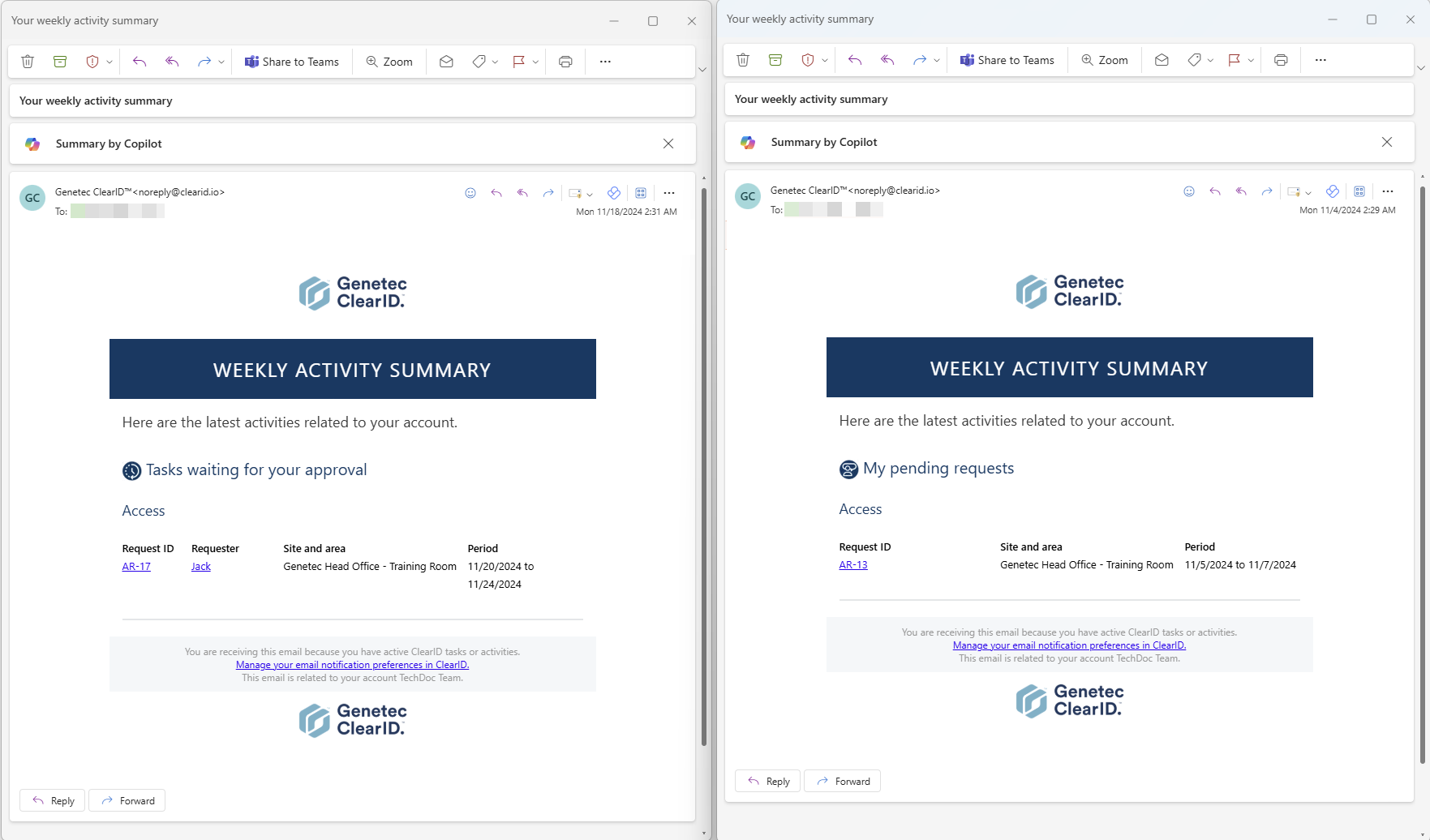This screenshot has height=840, width=1430.
Task: Click Print icon in left window toolbar
Action: [x=565, y=62]
